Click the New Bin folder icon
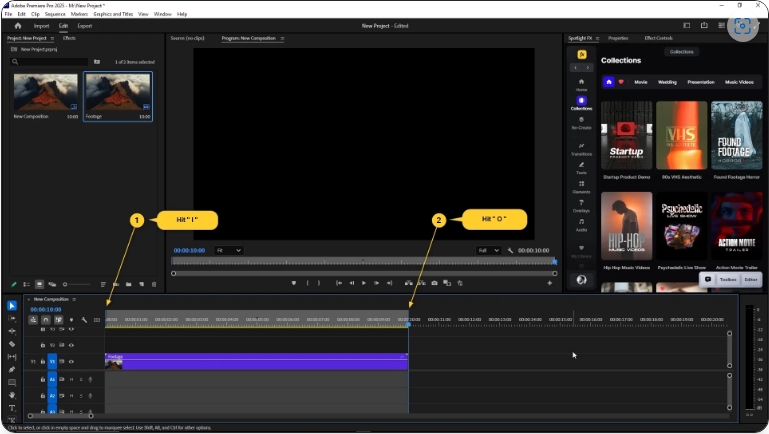 pos(128,284)
